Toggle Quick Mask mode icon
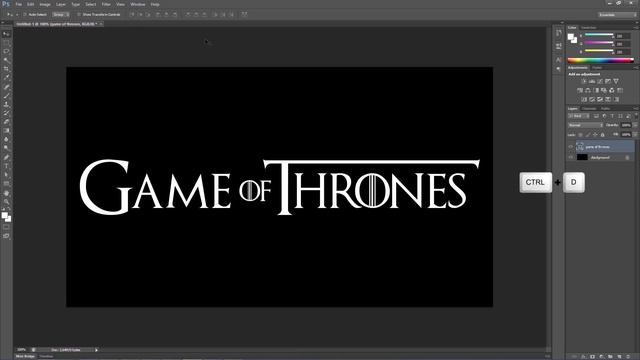The height and width of the screenshot is (360, 640). pos(6,228)
